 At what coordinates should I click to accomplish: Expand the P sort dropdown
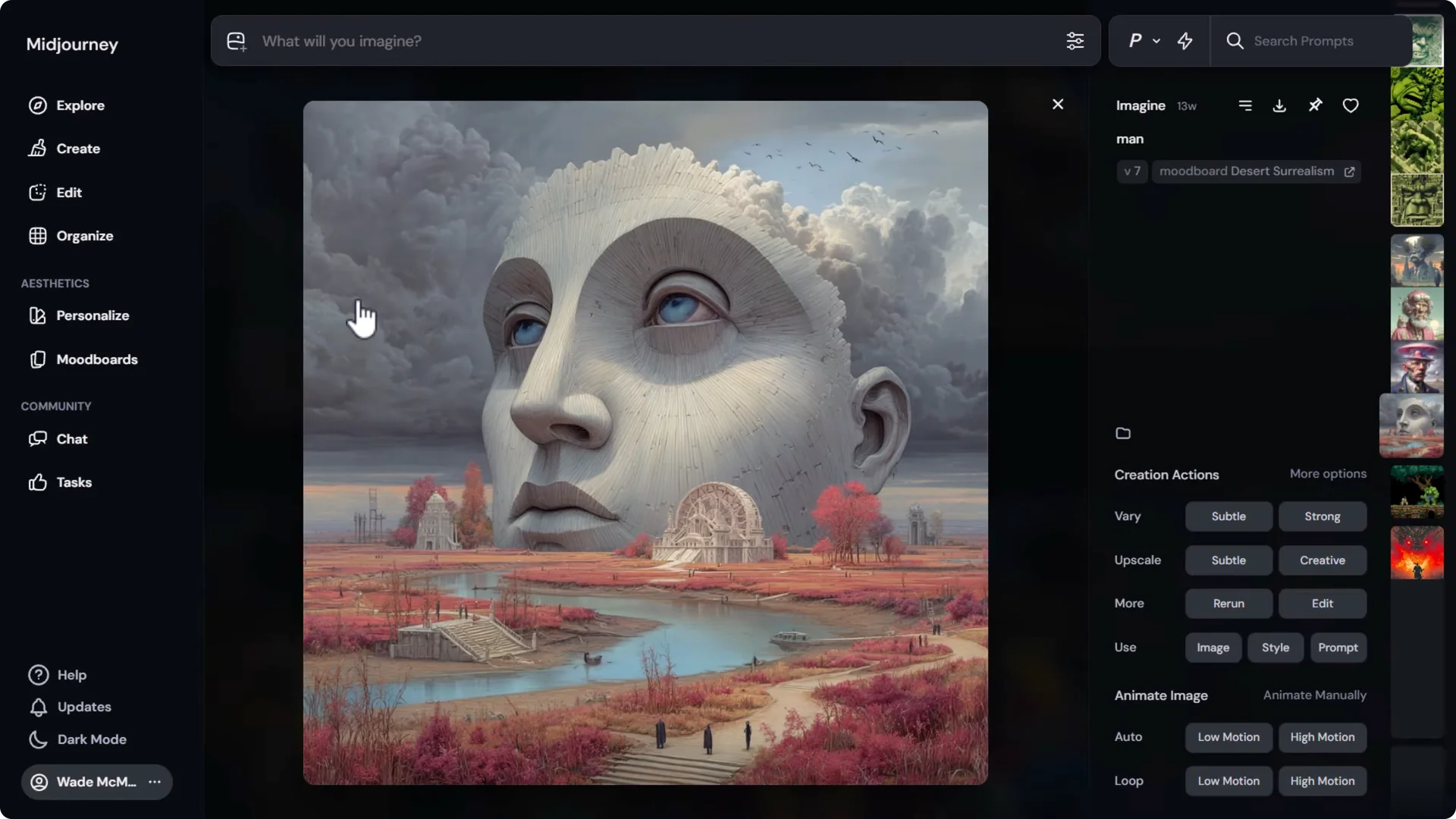point(1144,41)
